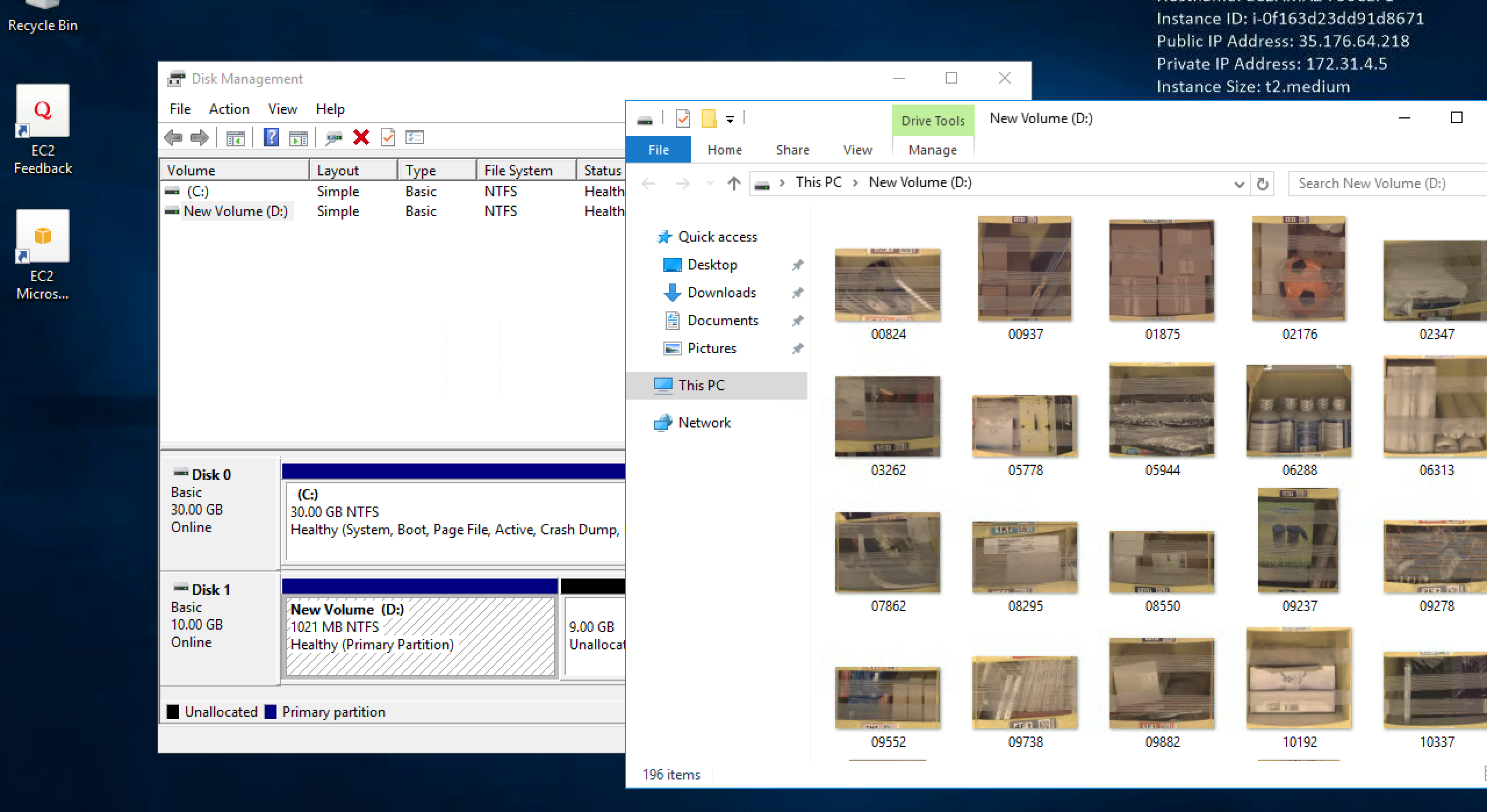
Task: Unpin Desktop using its pin icon
Action: (x=798, y=265)
